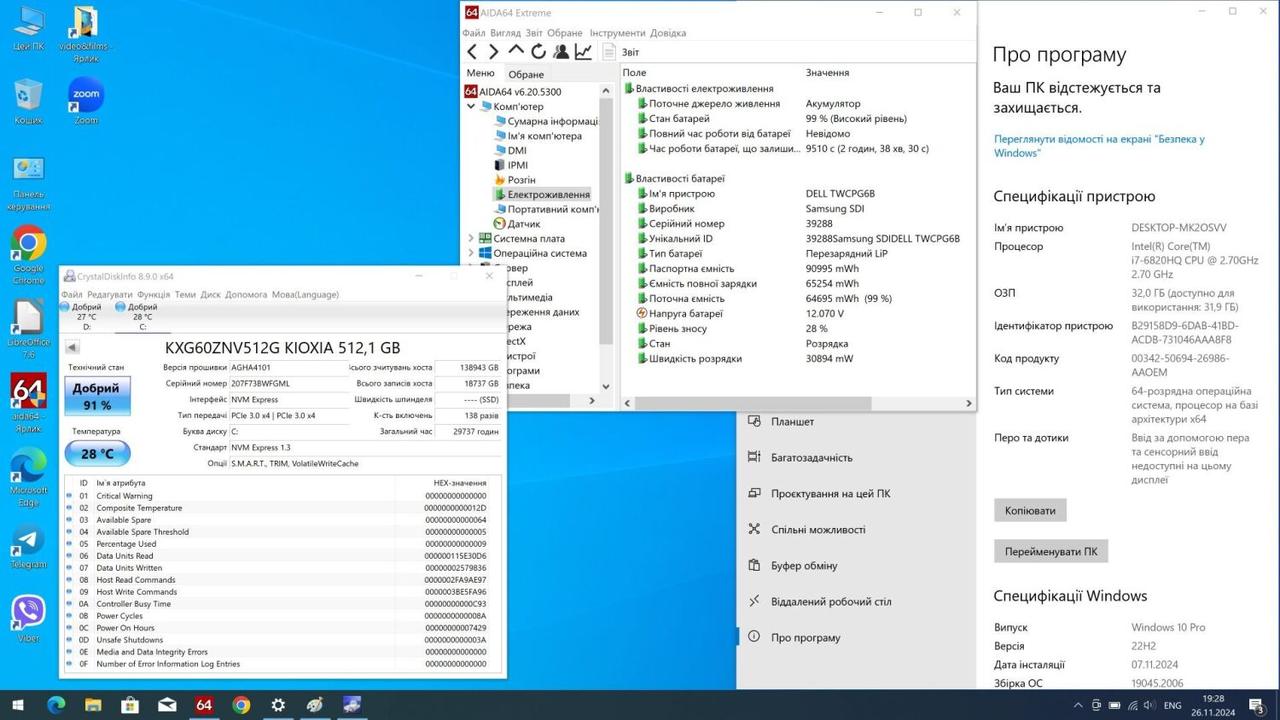
Task: Open AIDA64 Довідка menu
Action: [668, 33]
